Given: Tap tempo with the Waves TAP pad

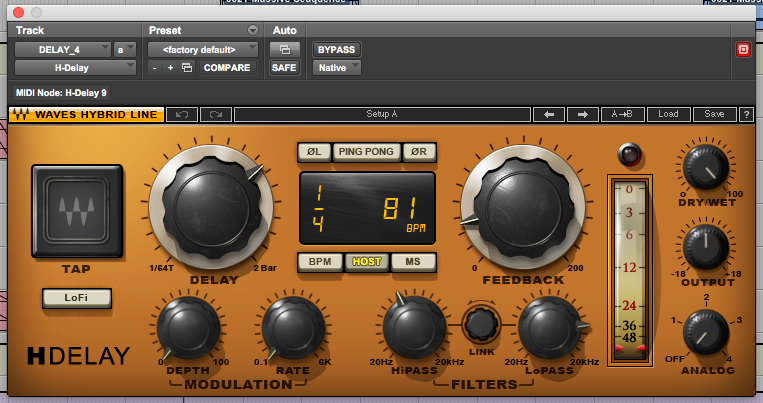Looking at the screenshot, I should (x=77, y=211).
